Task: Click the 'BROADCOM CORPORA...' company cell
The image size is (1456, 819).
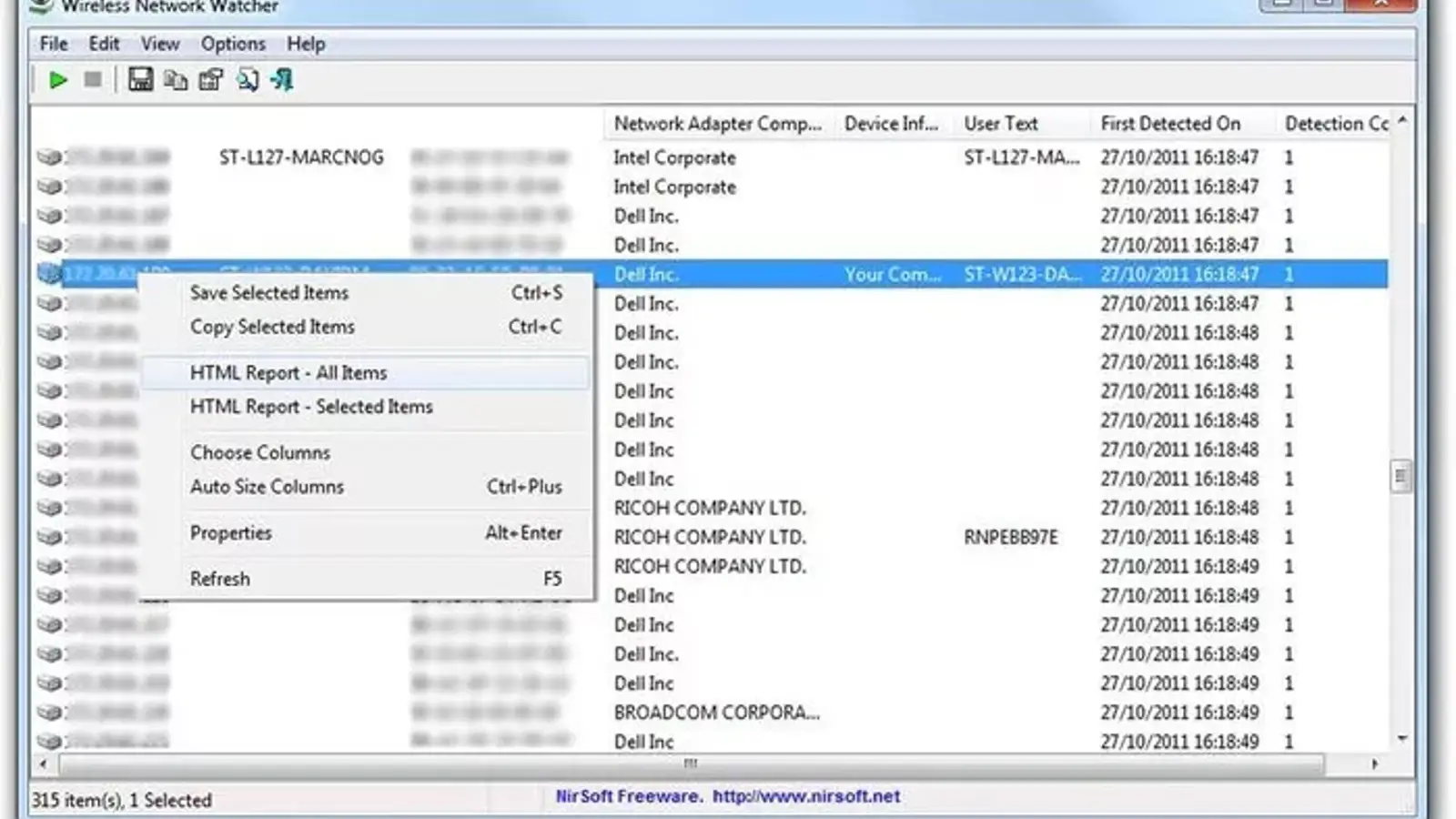Action: [717, 713]
